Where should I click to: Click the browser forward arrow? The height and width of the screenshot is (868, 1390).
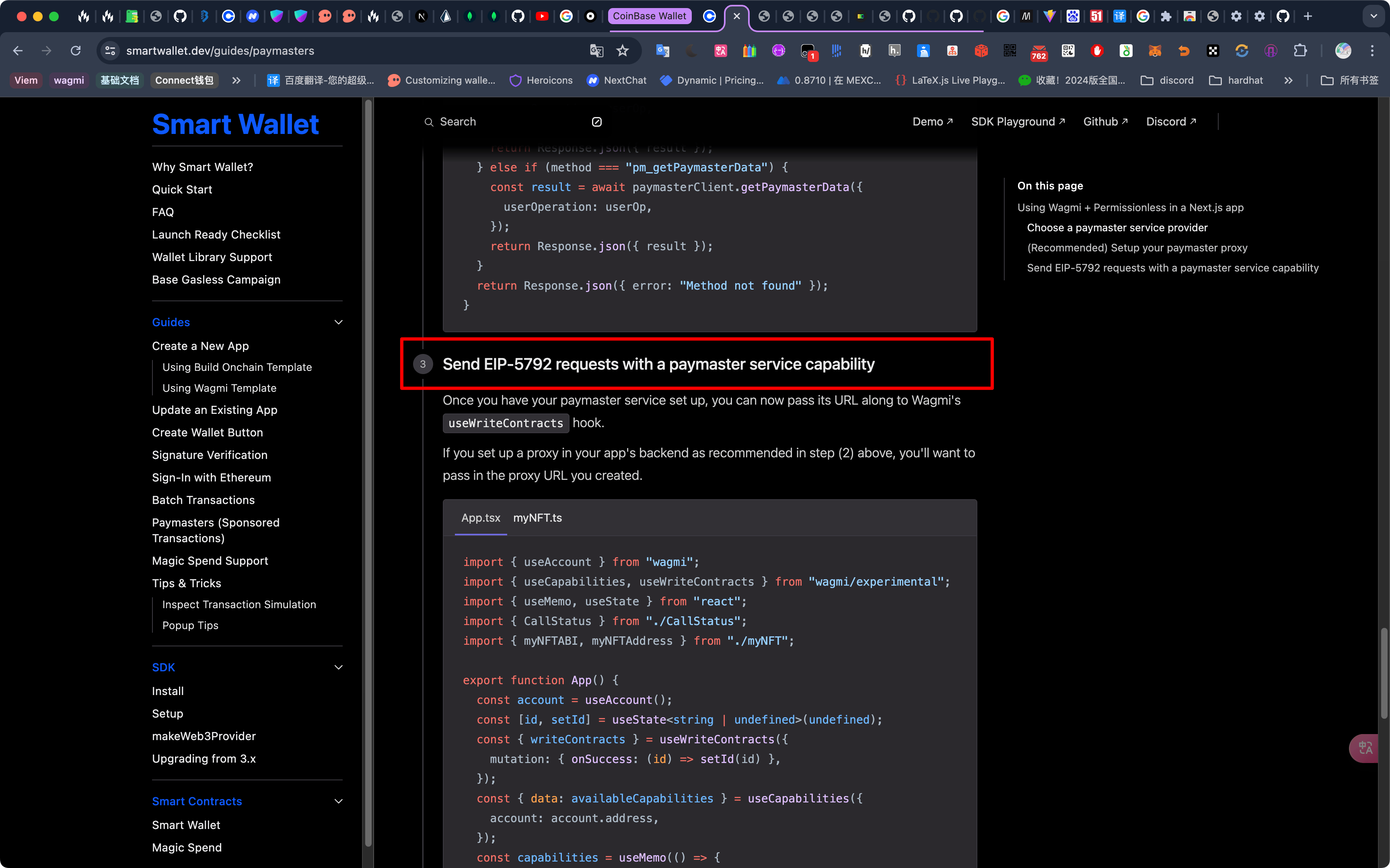tap(47, 51)
